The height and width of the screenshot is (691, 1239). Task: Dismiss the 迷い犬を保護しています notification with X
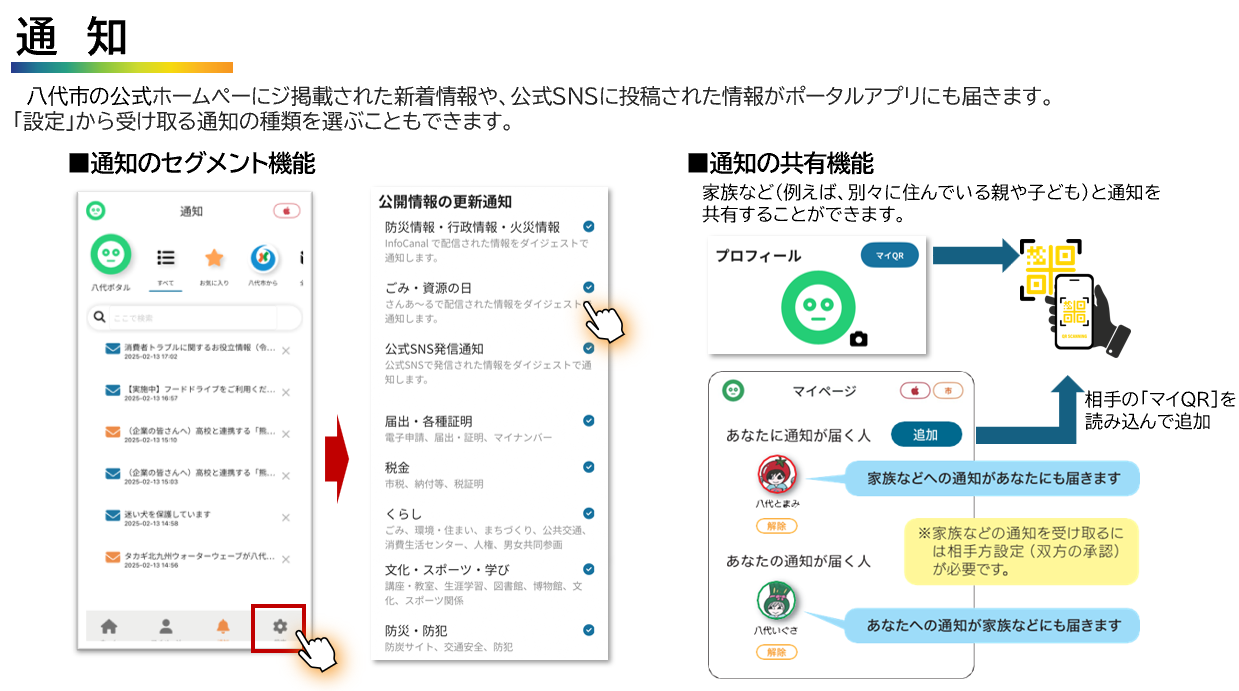(x=286, y=518)
